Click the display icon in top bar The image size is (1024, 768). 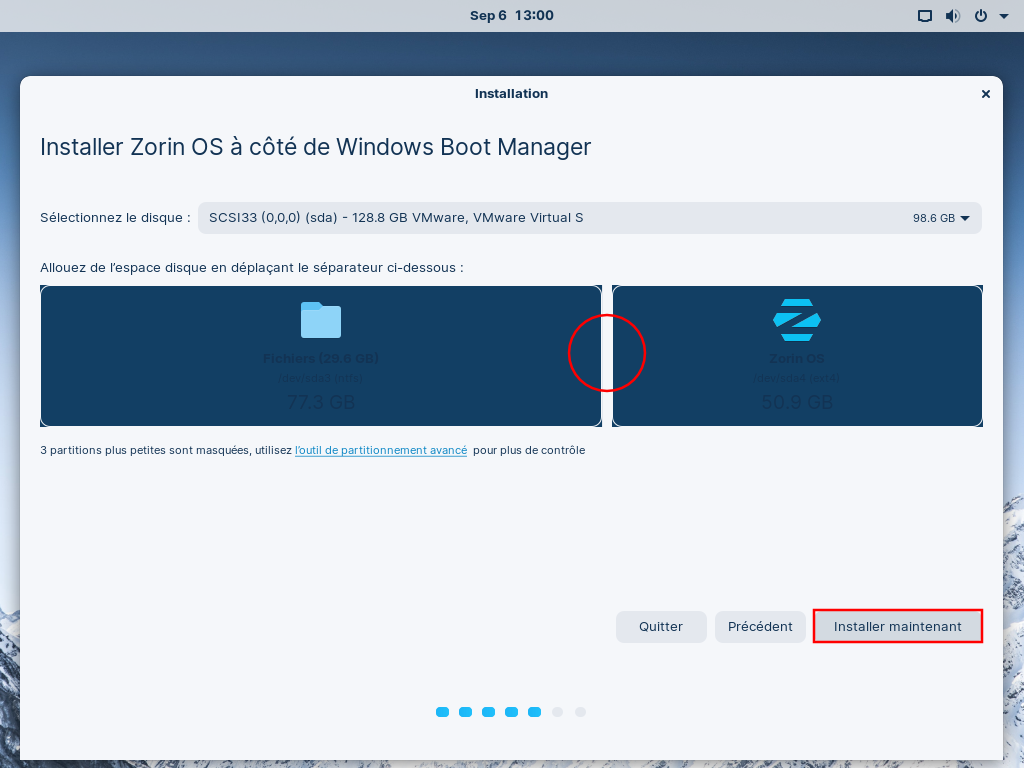click(x=925, y=16)
